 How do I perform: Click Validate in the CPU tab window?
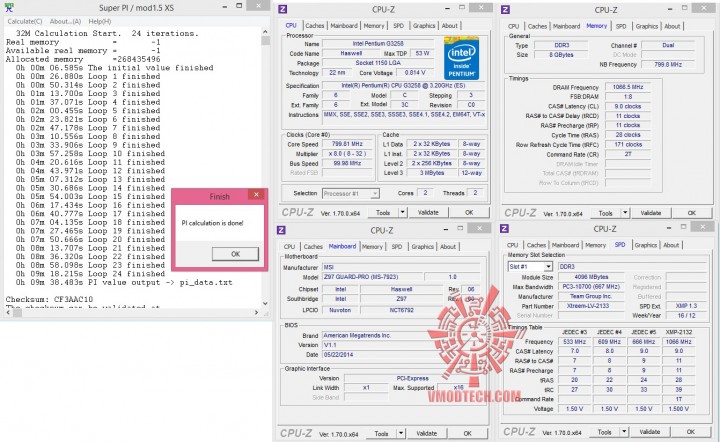(x=428, y=213)
